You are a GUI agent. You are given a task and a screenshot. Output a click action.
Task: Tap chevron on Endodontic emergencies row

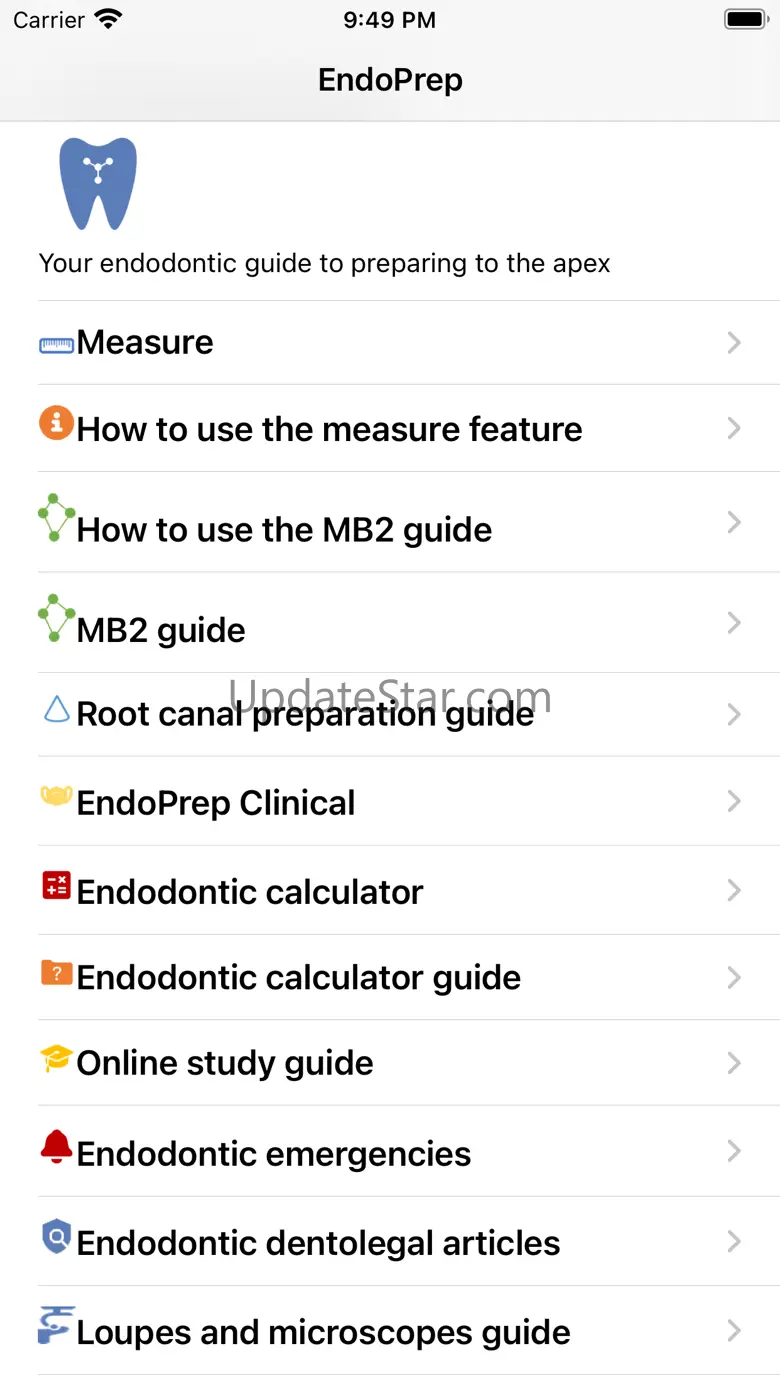click(x=734, y=1151)
